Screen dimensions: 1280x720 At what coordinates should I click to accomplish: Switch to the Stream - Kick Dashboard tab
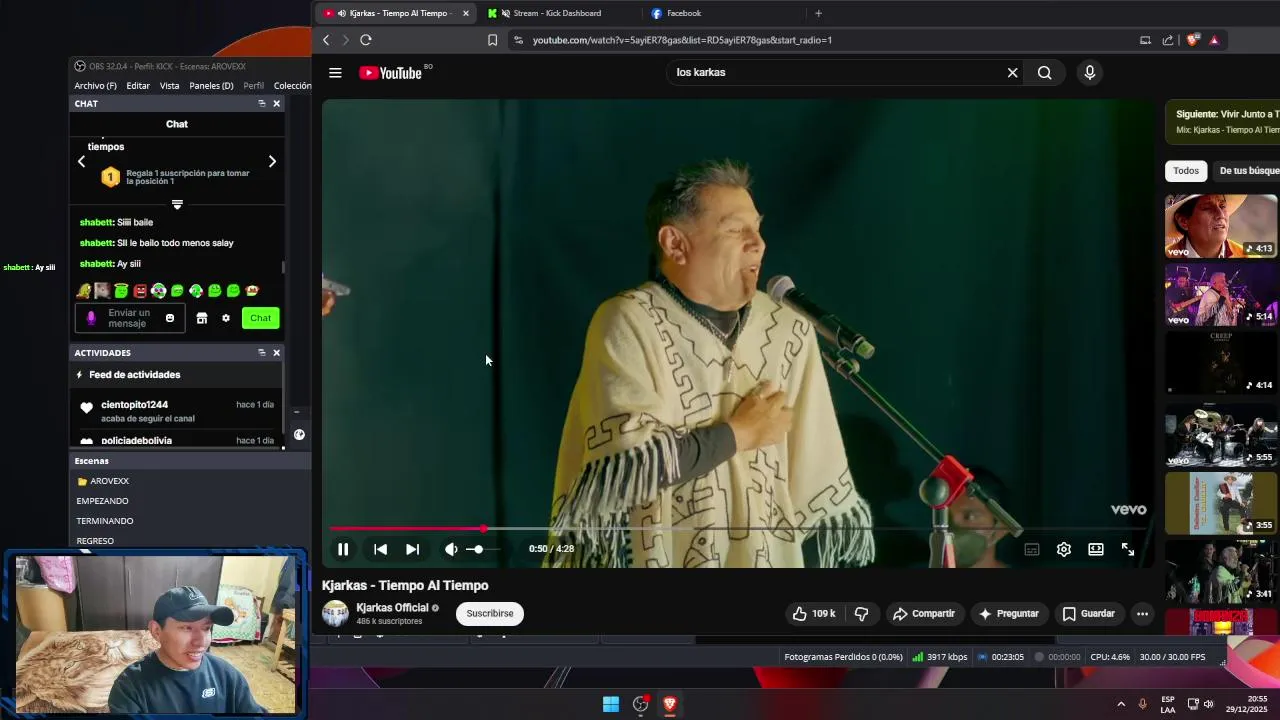557,13
